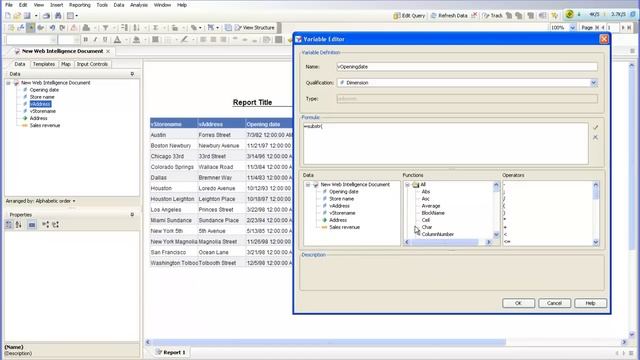Open the Reporting menu
The height and width of the screenshot is (360, 640).
coord(80,5)
